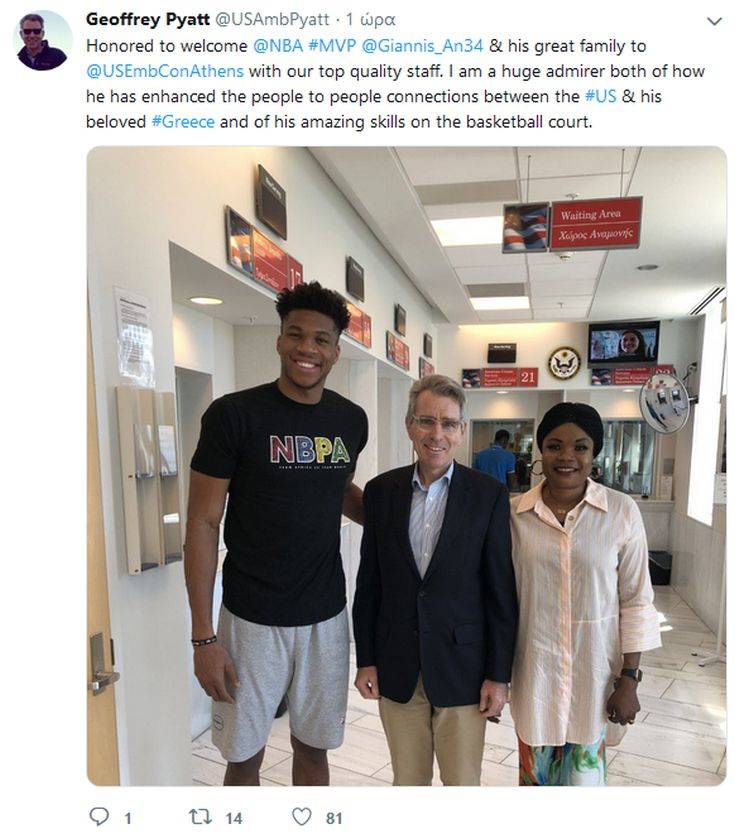
Task: Open the @Giannis_An34 mention
Action: pos(422,46)
